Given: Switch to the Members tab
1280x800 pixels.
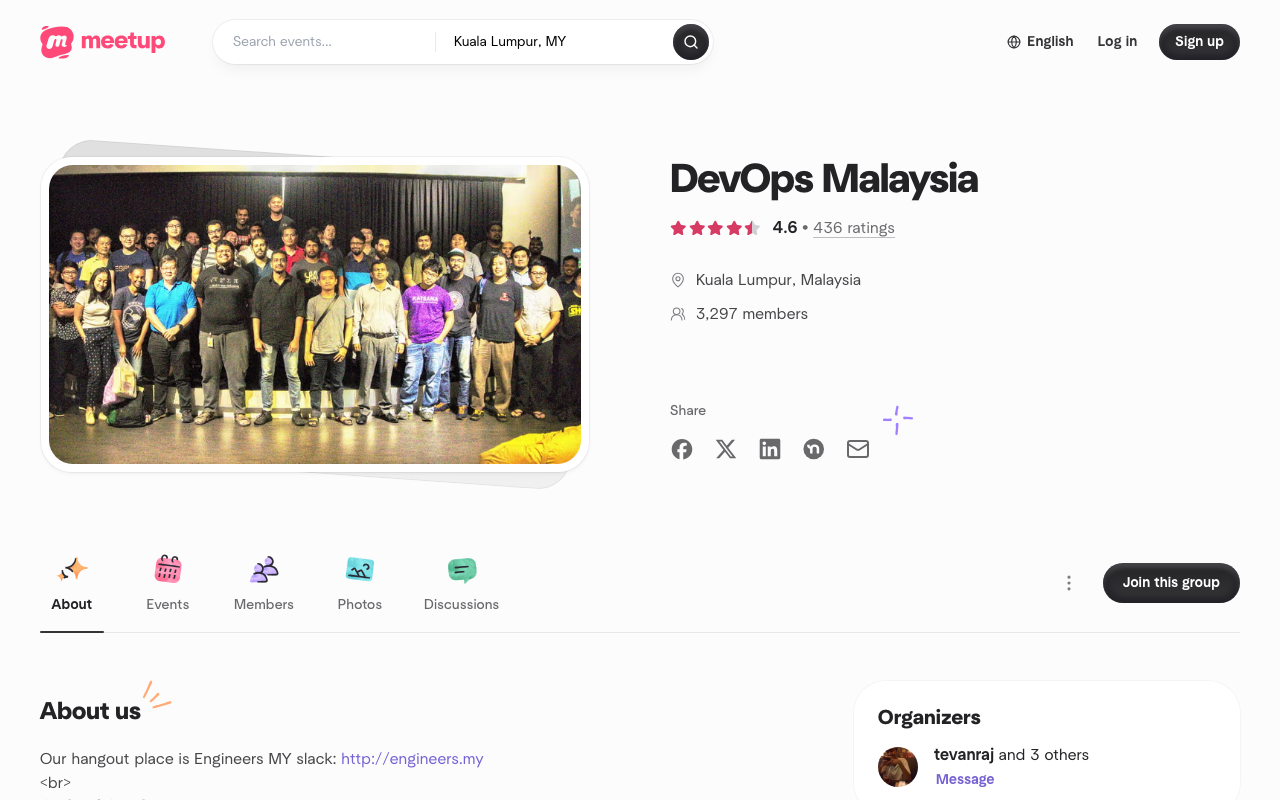Looking at the screenshot, I should [263, 584].
